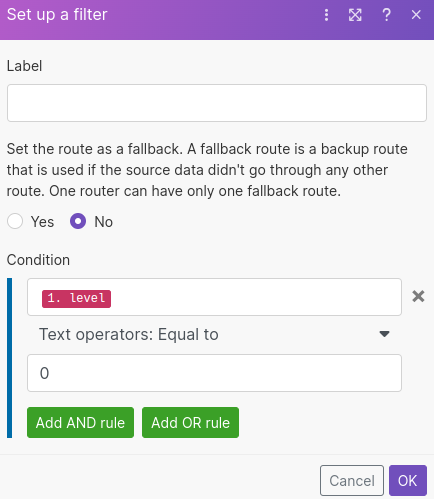The width and height of the screenshot is (434, 499).
Task: Cancel the filter setup
Action: 352,481
